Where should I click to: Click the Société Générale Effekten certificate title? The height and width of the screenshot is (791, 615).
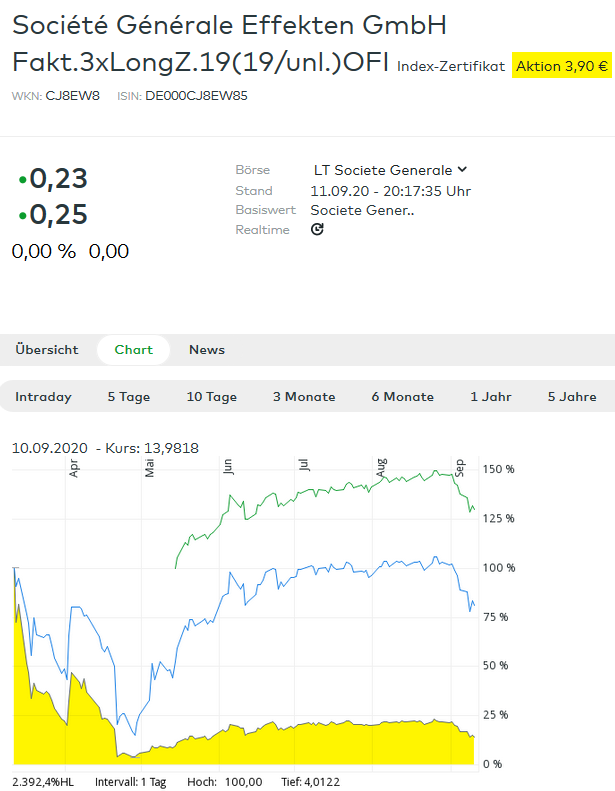point(230,25)
